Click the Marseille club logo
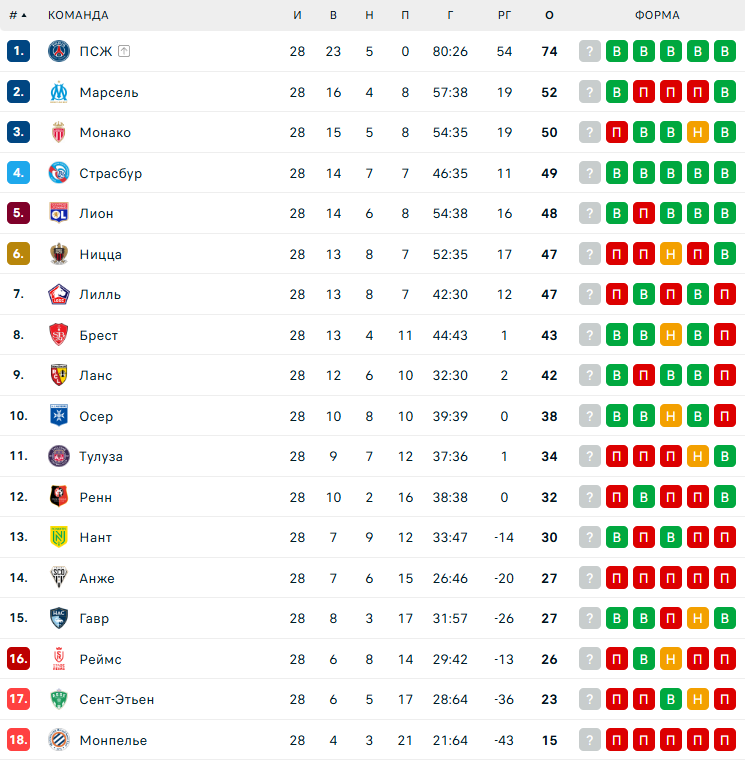745x760 pixels. pos(58,92)
